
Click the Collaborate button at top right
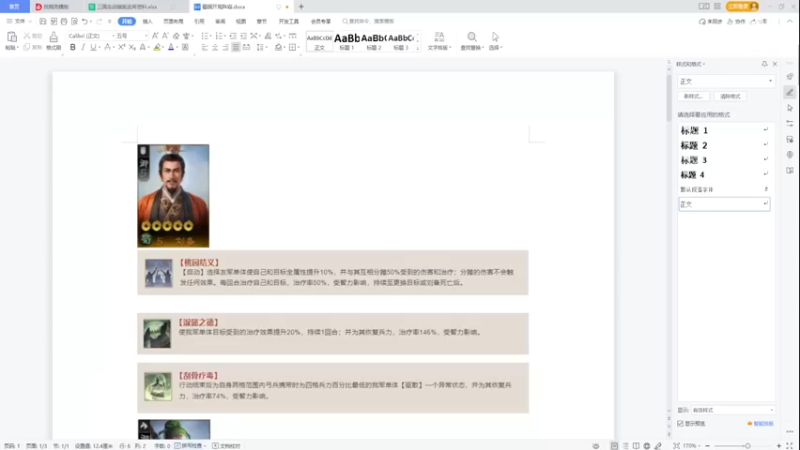(736, 21)
